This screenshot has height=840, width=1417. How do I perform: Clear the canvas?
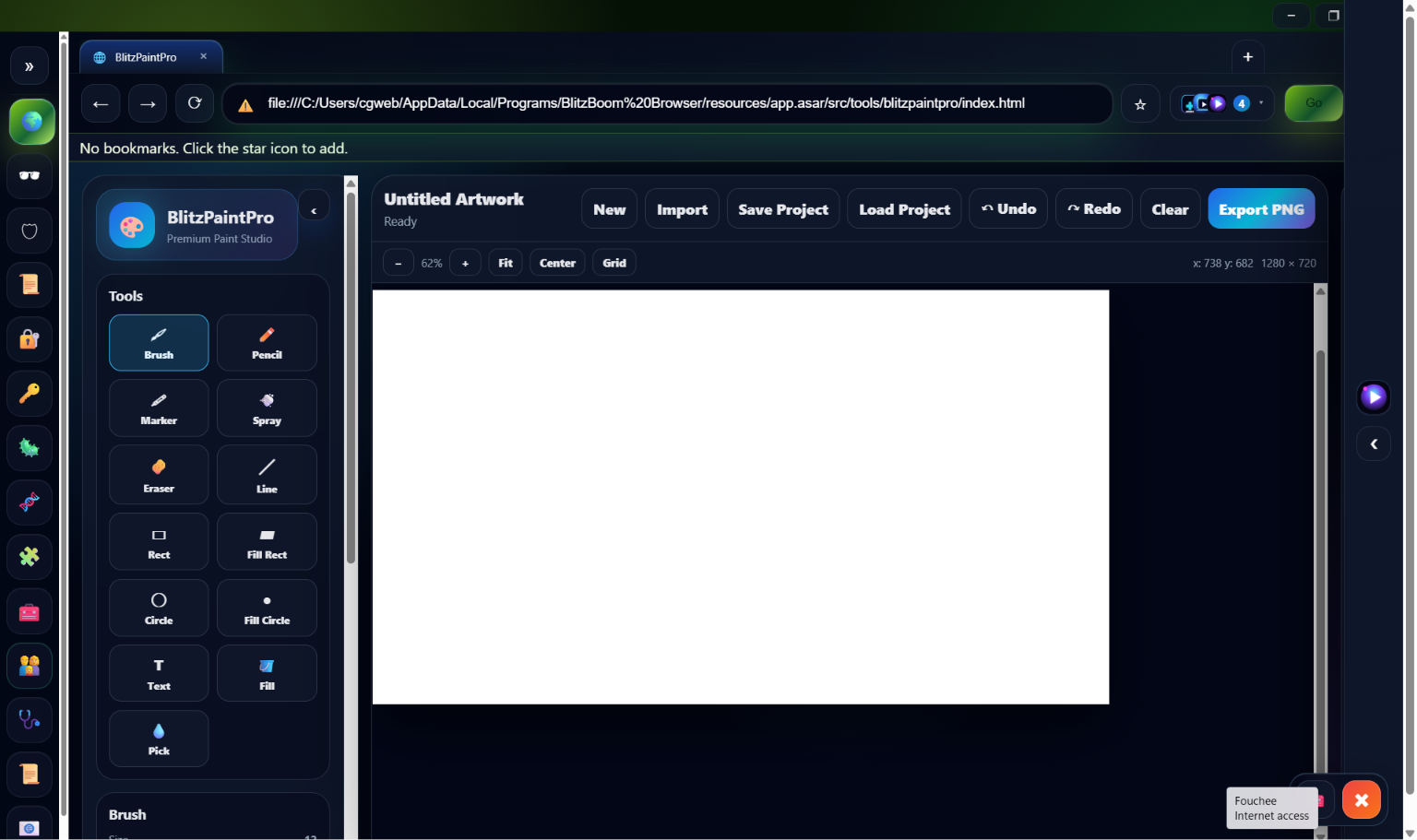1170,209
